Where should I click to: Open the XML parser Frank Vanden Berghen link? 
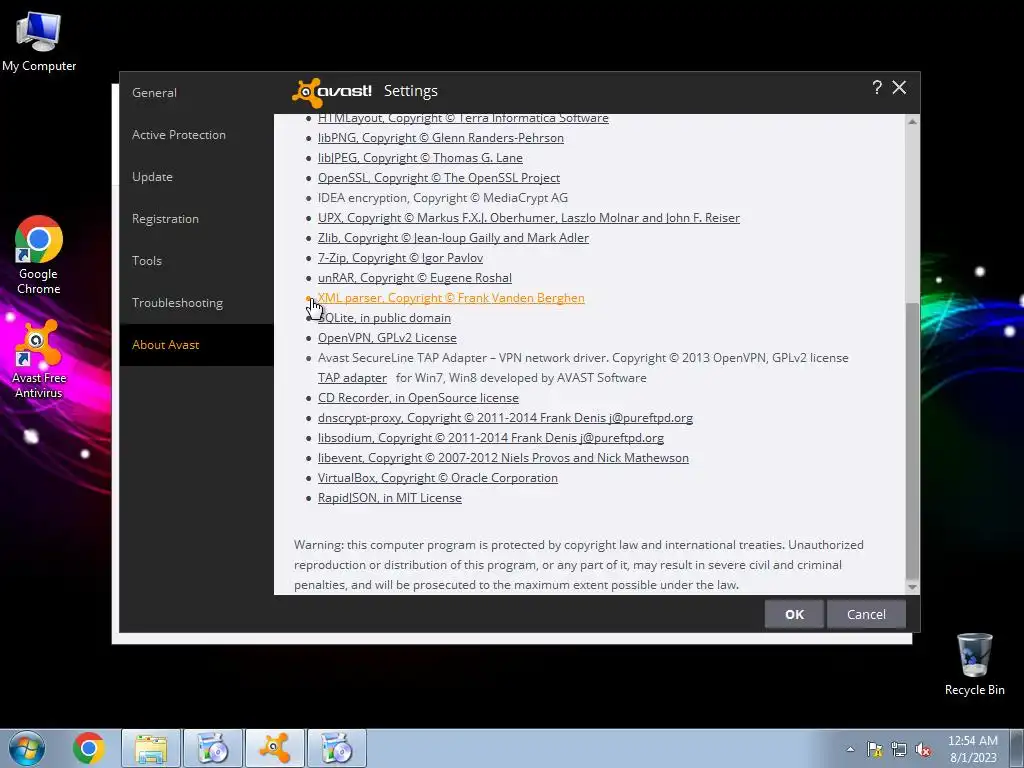tap(451, 298)
